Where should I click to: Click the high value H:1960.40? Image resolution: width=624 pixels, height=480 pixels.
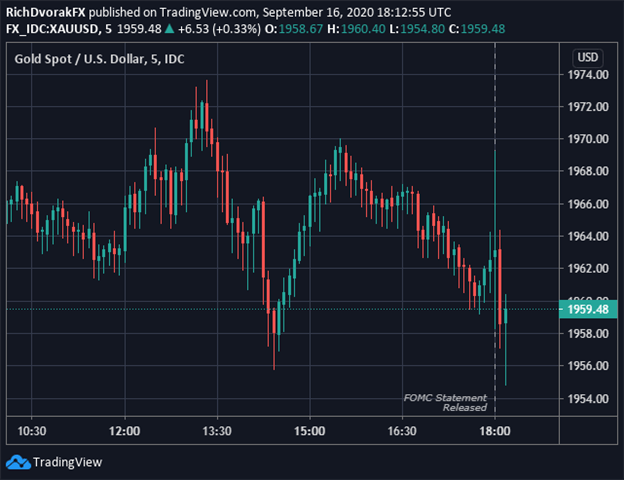(x=356, y=29)
